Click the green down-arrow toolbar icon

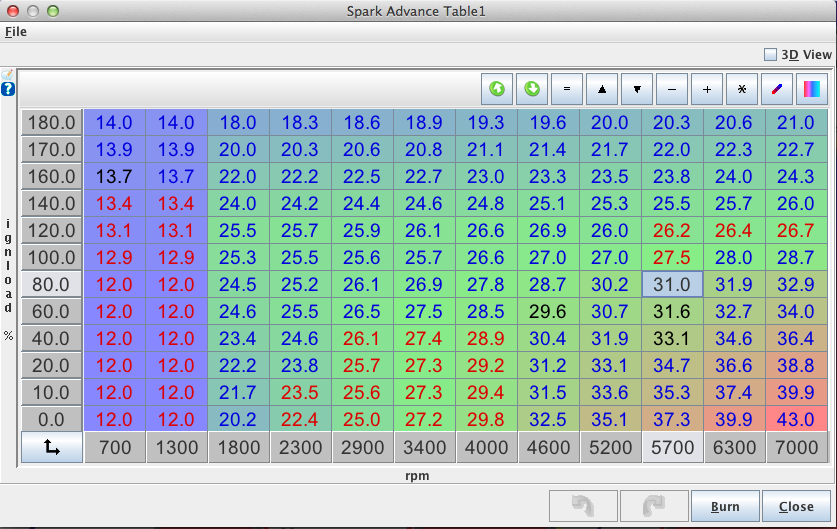pyautogui.click(x=532, y=89)
